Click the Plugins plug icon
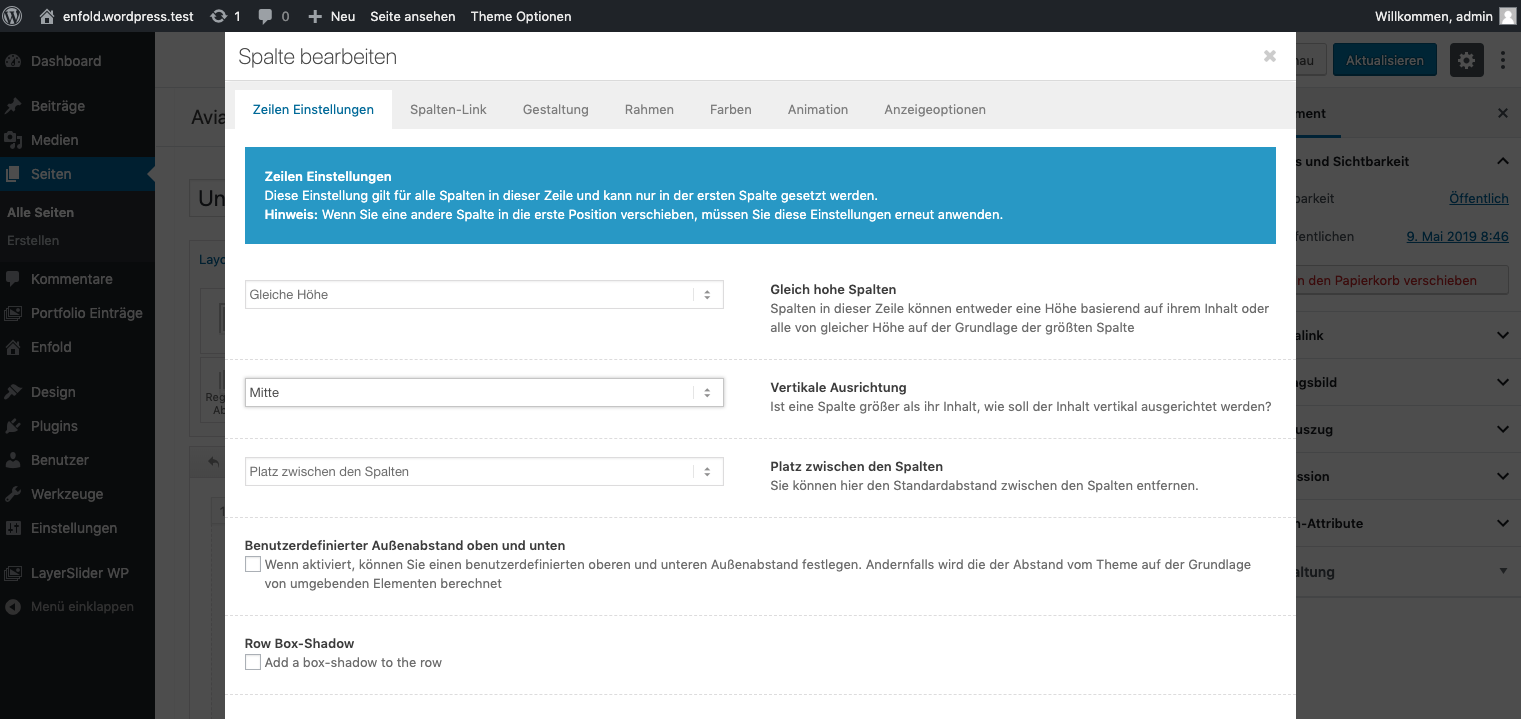 13,426
